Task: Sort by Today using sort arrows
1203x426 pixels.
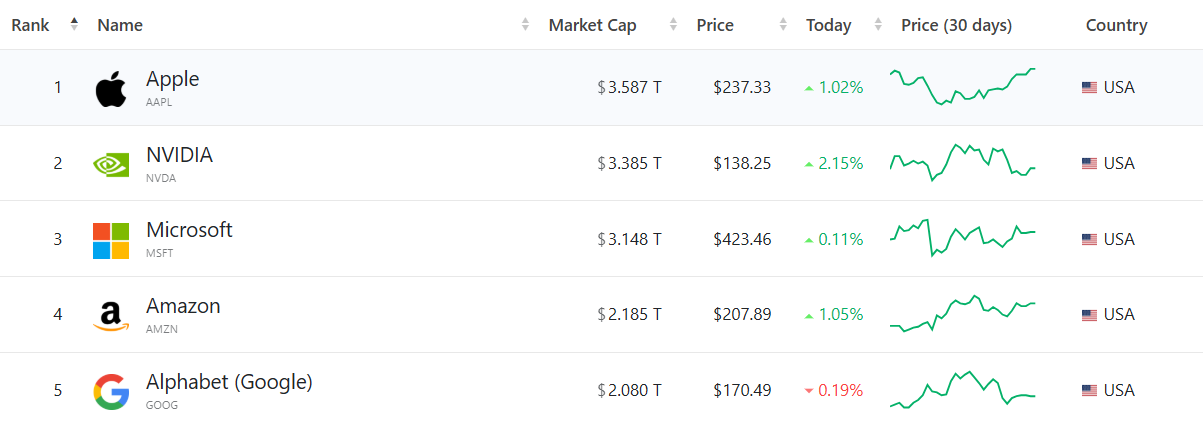Action: (878, 25)
